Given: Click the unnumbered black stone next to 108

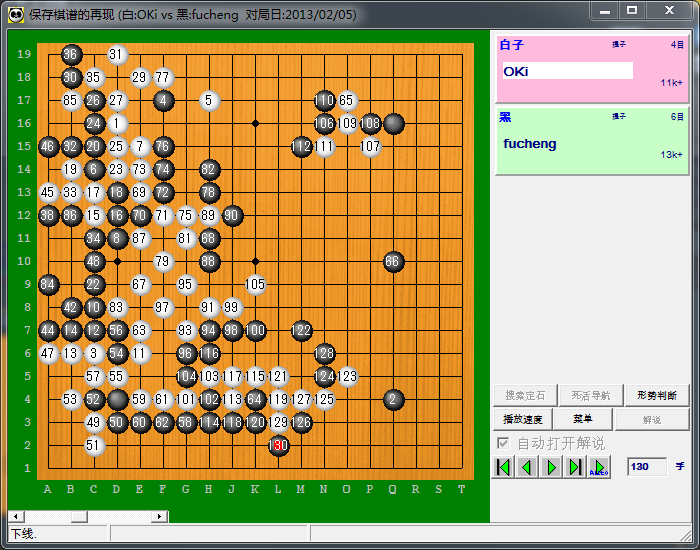Looking at the screenshot, I should coord(393,124).
